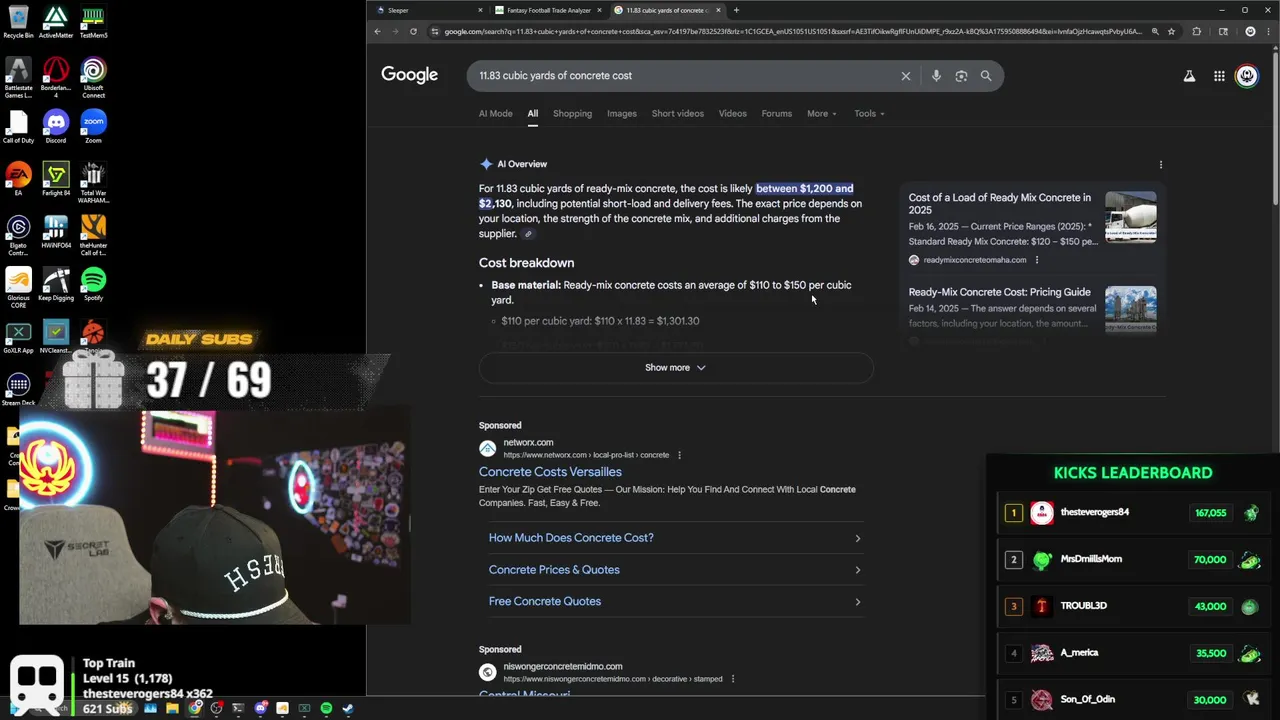Open networx.com ad options menu
This screenshot has width=1280, height=720.
[x=679, y=456]
